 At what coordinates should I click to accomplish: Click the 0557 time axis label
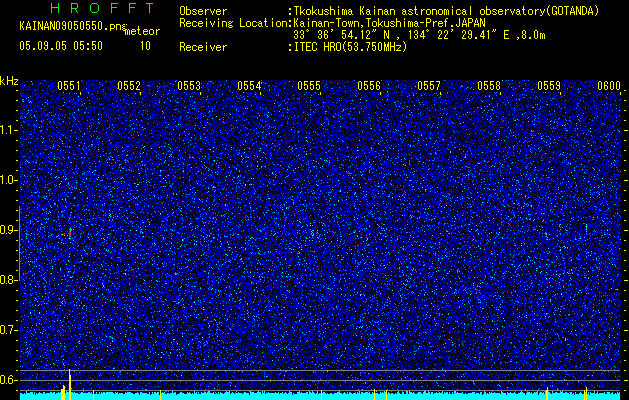tap(429, 86)
